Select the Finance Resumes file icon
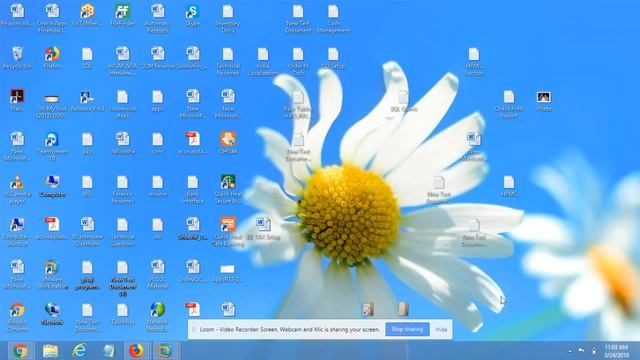 (x=122, y=189)
